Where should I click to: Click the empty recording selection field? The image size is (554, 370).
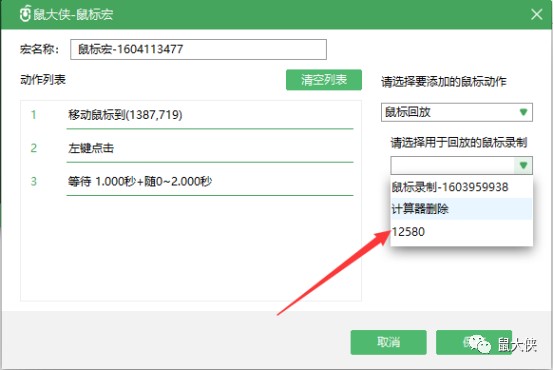453,165
